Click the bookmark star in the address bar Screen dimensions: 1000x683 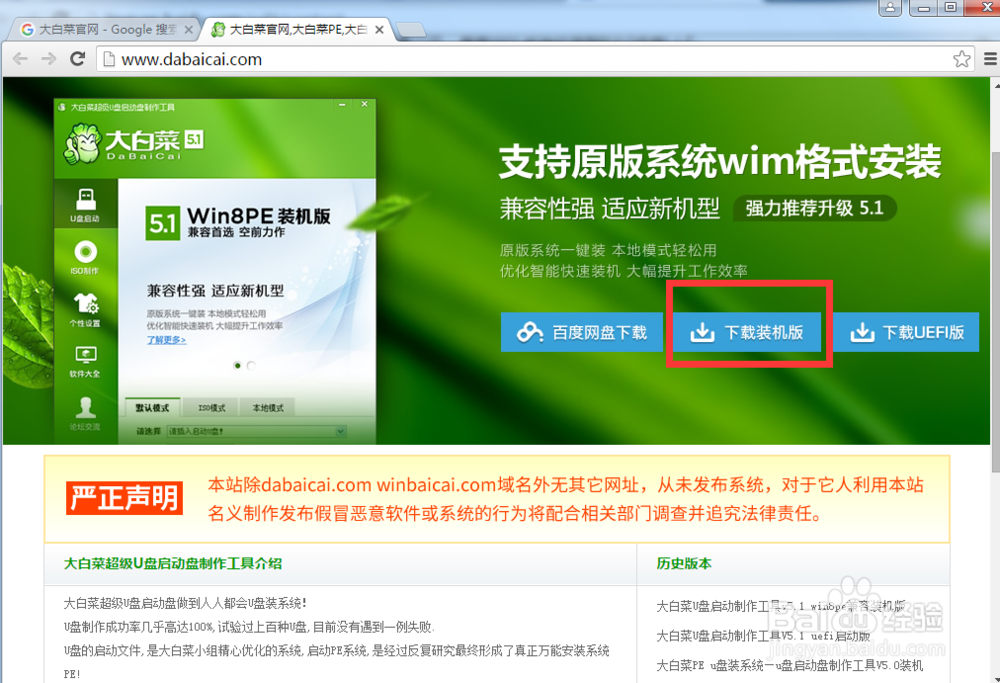[x=962, y=59]
